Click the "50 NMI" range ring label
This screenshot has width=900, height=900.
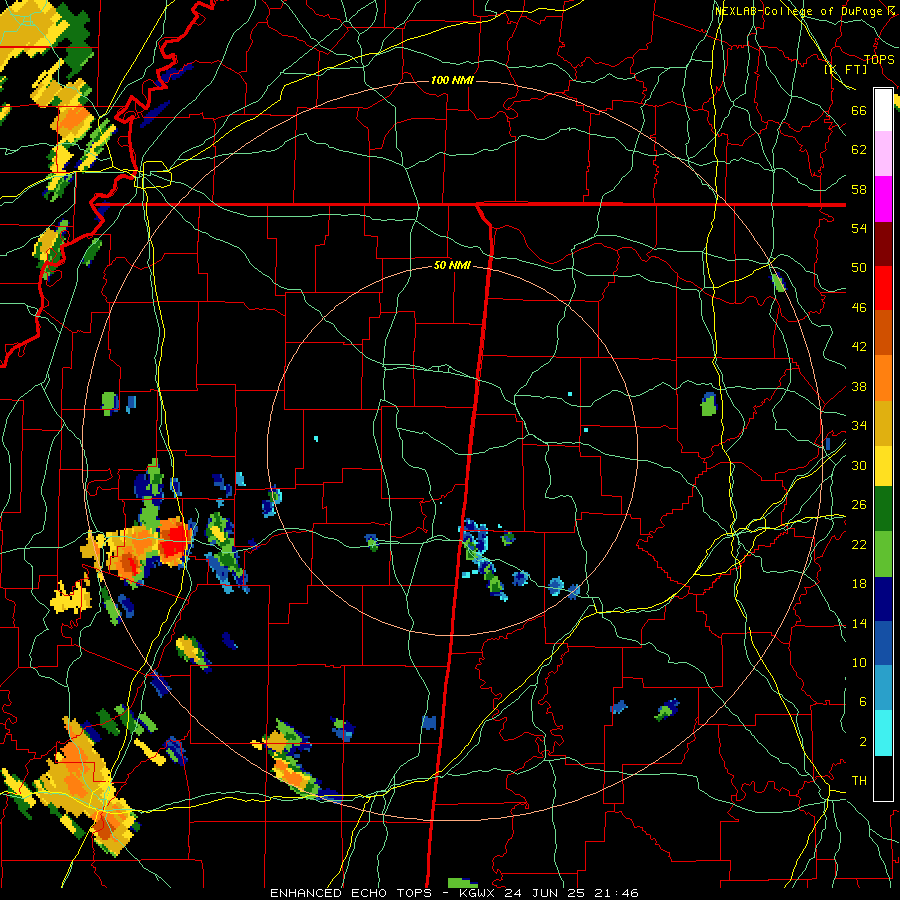click(452, 265)
